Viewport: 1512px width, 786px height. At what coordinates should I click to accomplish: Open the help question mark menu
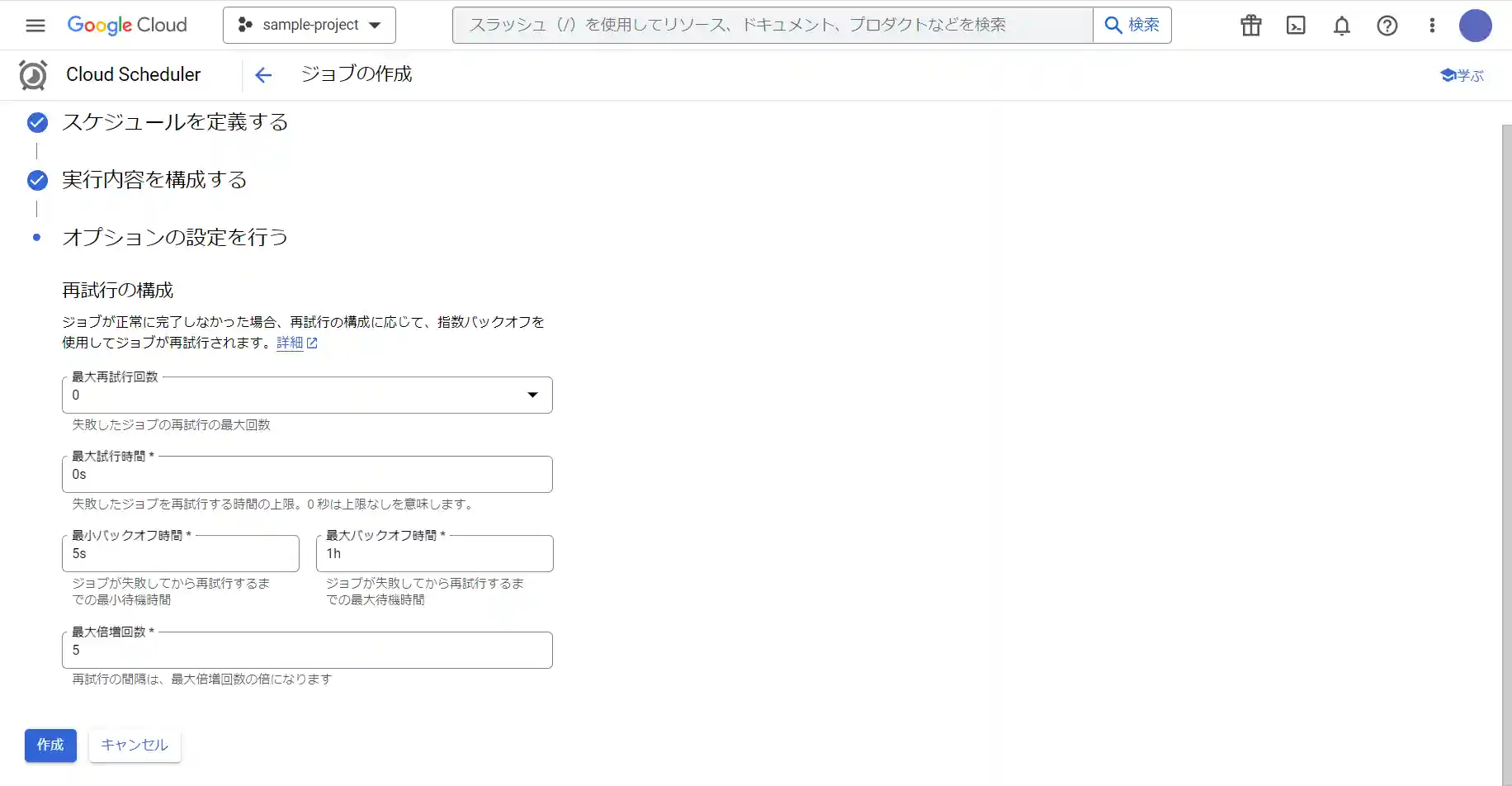click(x=1387, y=26)
